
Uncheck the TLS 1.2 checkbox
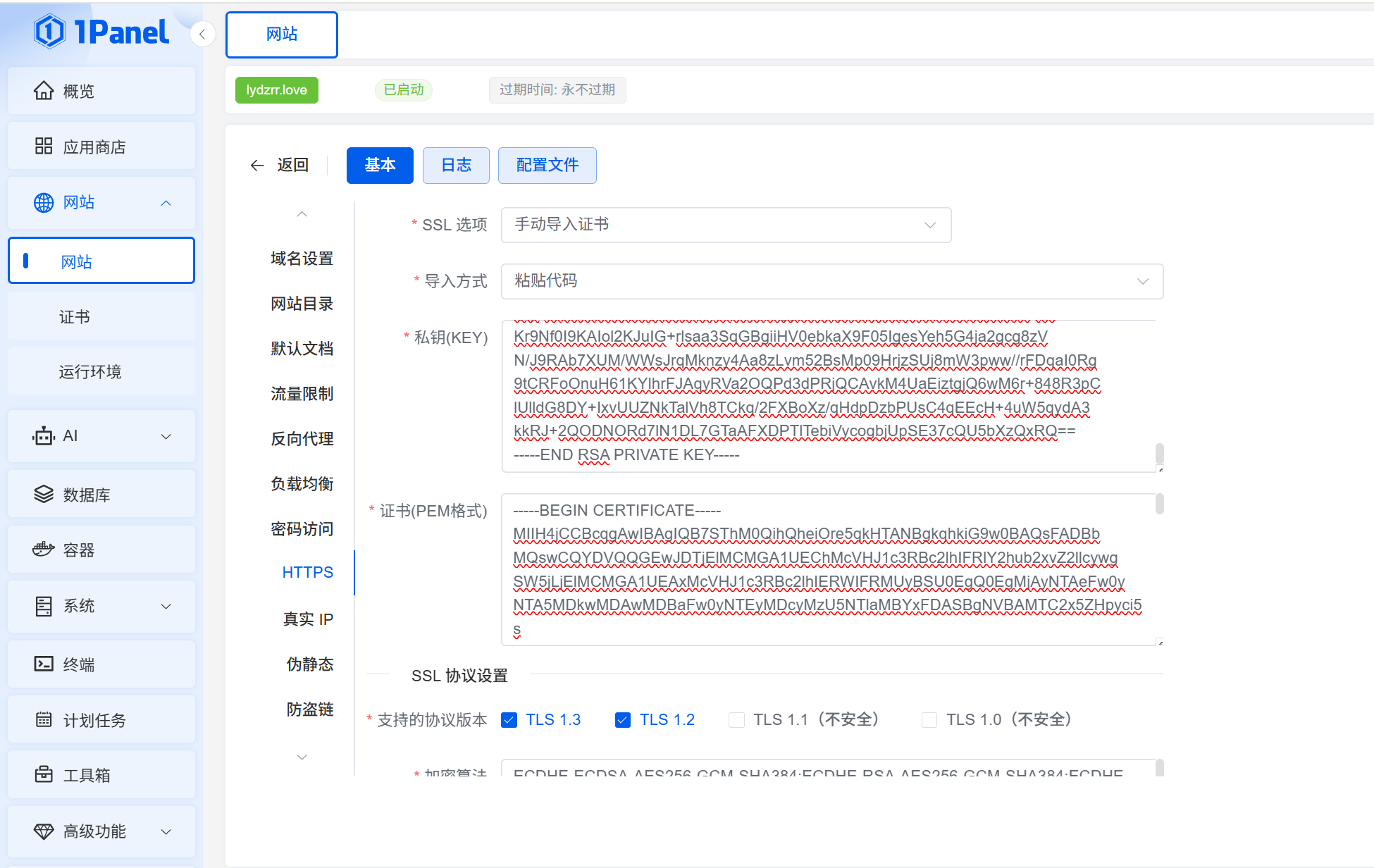click(x=623, y=720)
